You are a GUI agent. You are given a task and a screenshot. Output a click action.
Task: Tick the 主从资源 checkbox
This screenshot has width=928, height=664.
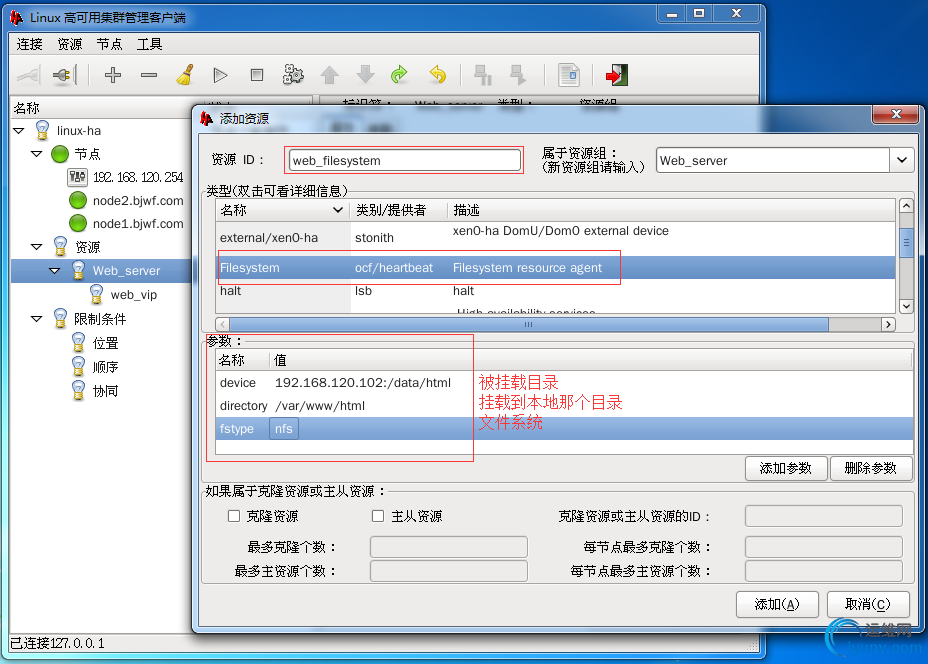pos(378,516)
